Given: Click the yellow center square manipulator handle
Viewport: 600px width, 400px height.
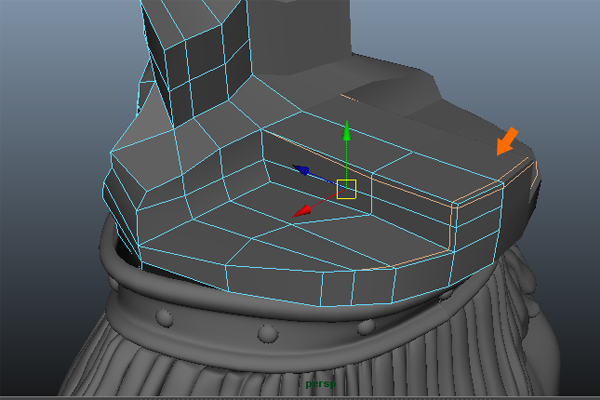Looking at the screenshot, I should click(347, 189).
